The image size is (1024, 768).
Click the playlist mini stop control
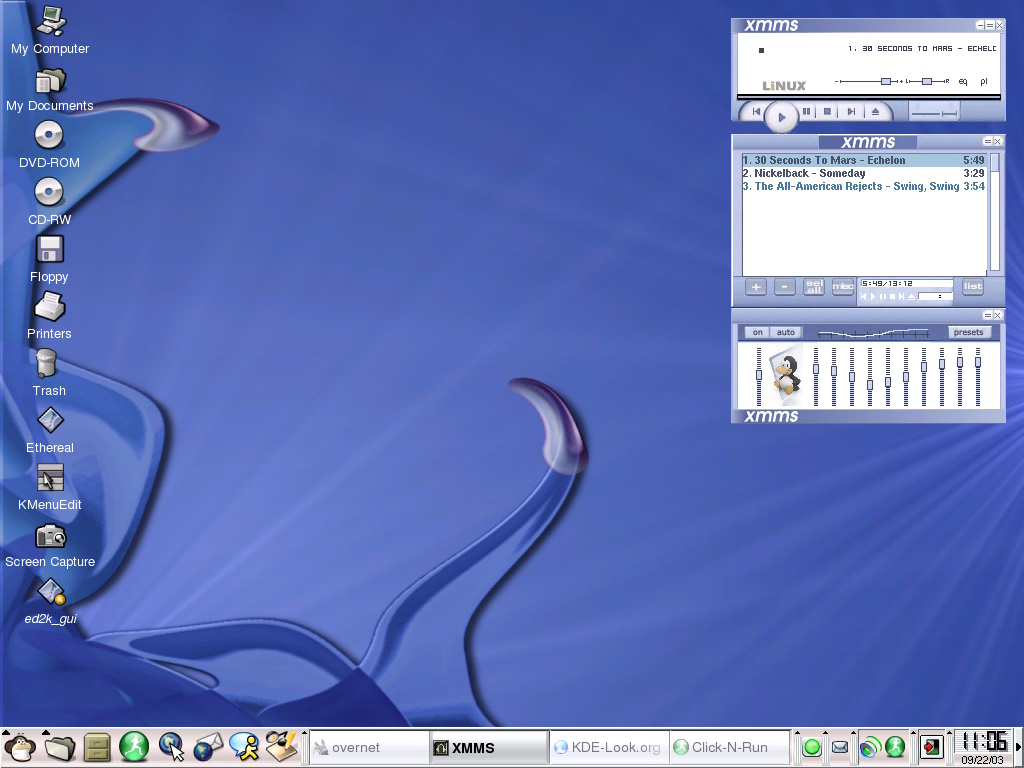893,296
